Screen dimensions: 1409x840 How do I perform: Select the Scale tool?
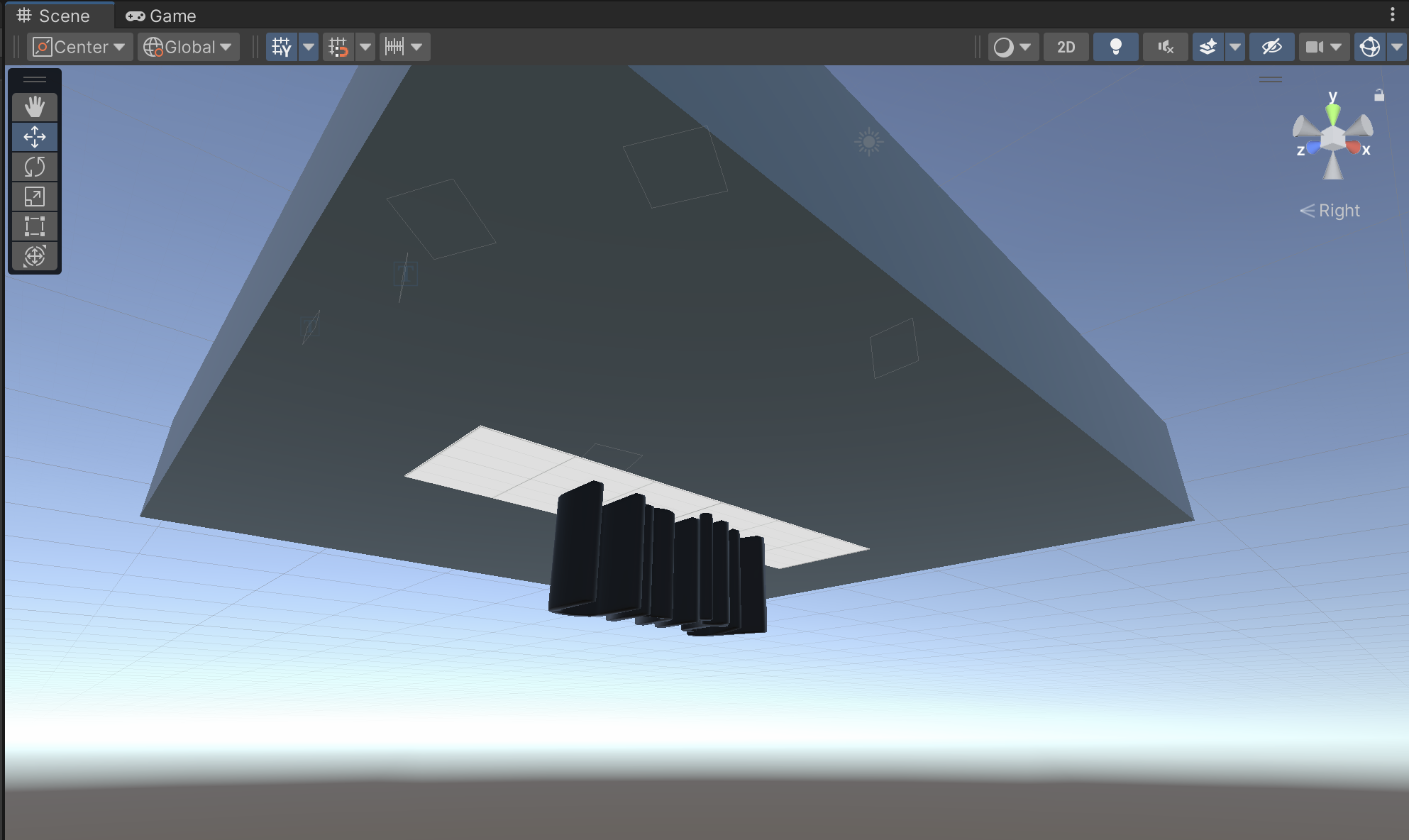click(x=34, y=197)
